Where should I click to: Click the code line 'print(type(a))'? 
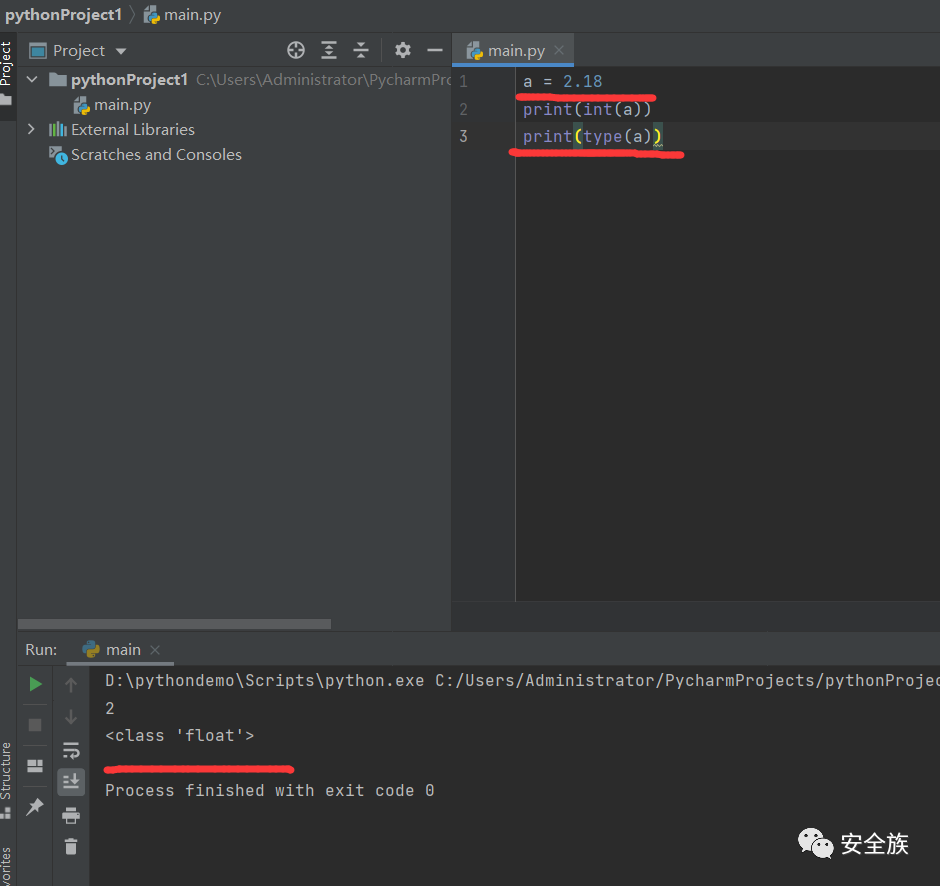click(x=592, y=137)
